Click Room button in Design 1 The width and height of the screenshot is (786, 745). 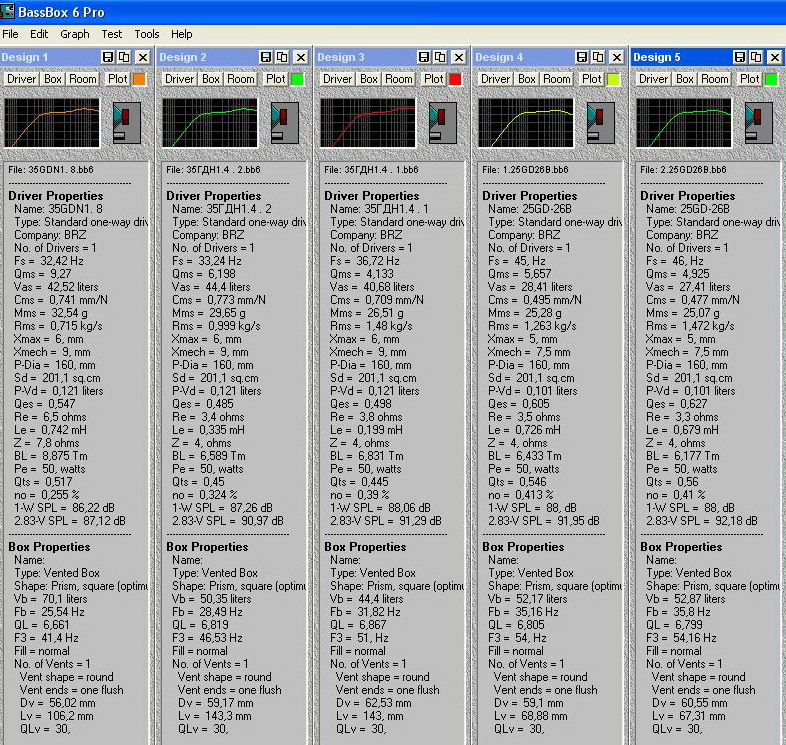coord(83,79)
